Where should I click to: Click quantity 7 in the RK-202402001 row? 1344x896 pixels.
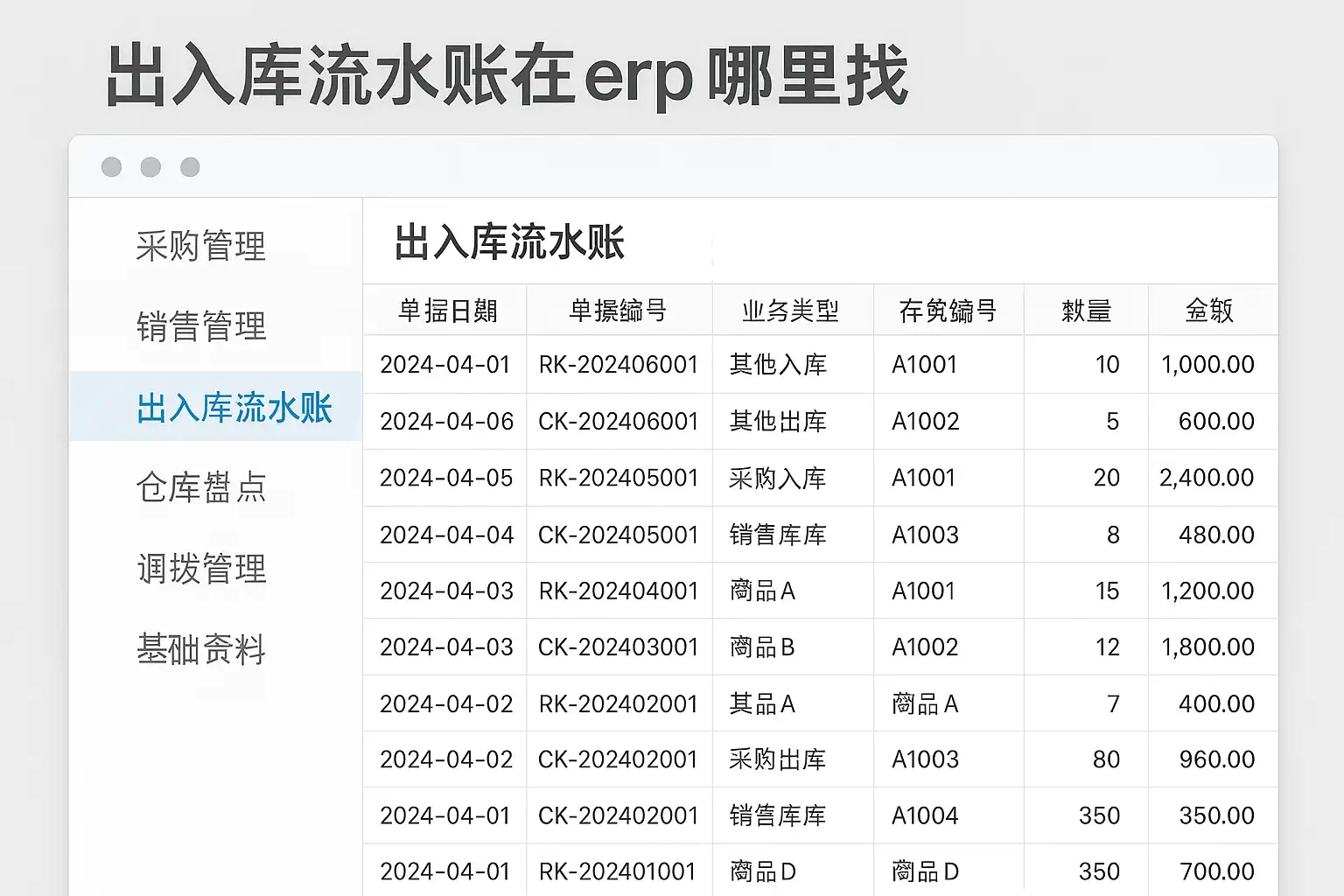[1113, 704]
